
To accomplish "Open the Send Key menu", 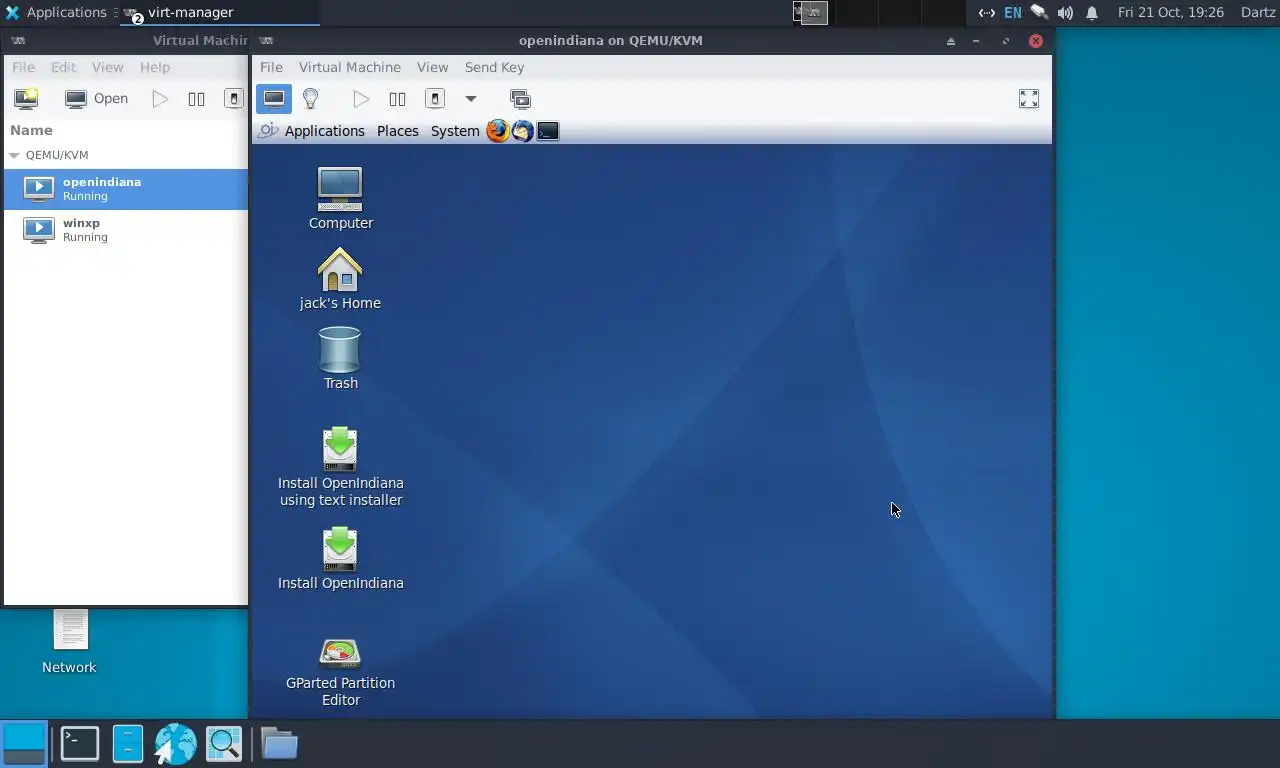I will (x=494, y=67).
